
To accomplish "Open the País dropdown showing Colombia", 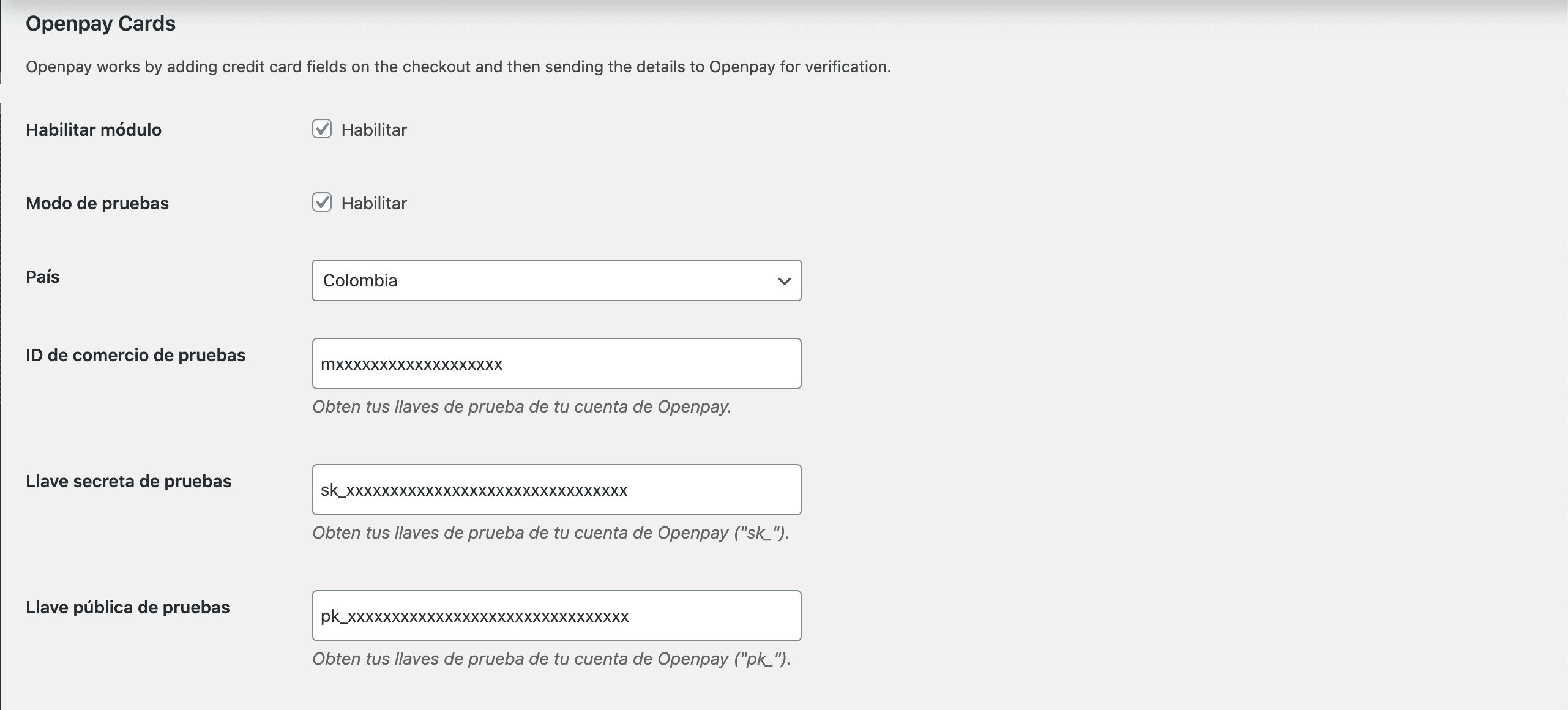I will 556,280.
